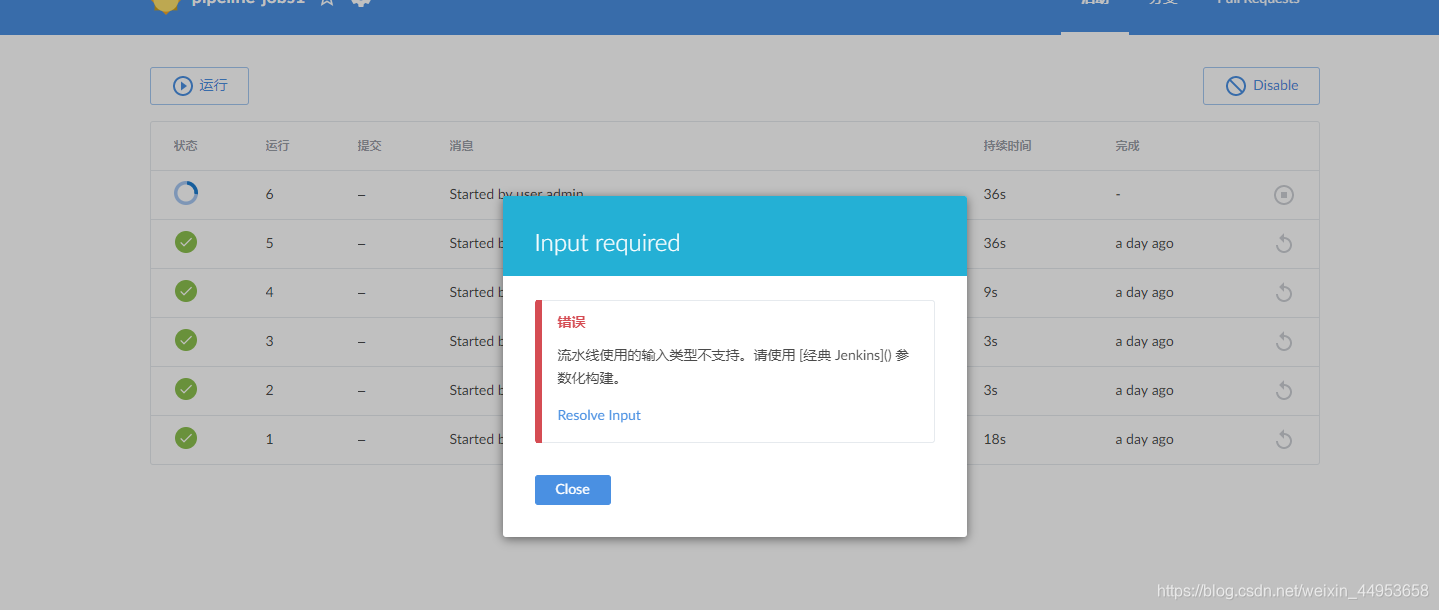Stop the running build in run 6
1439x610 pixels.
click(x=1284, y=195)
